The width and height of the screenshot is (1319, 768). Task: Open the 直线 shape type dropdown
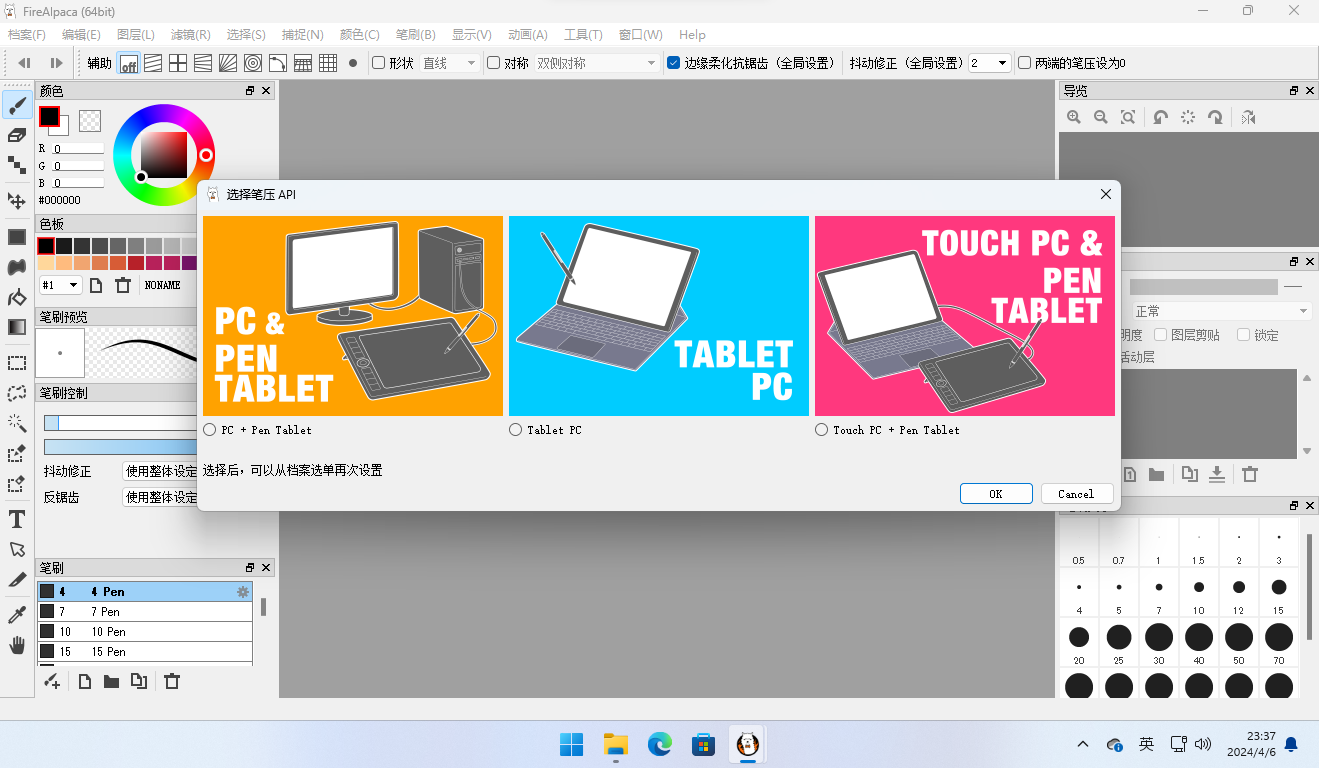[x=449, y=63]
